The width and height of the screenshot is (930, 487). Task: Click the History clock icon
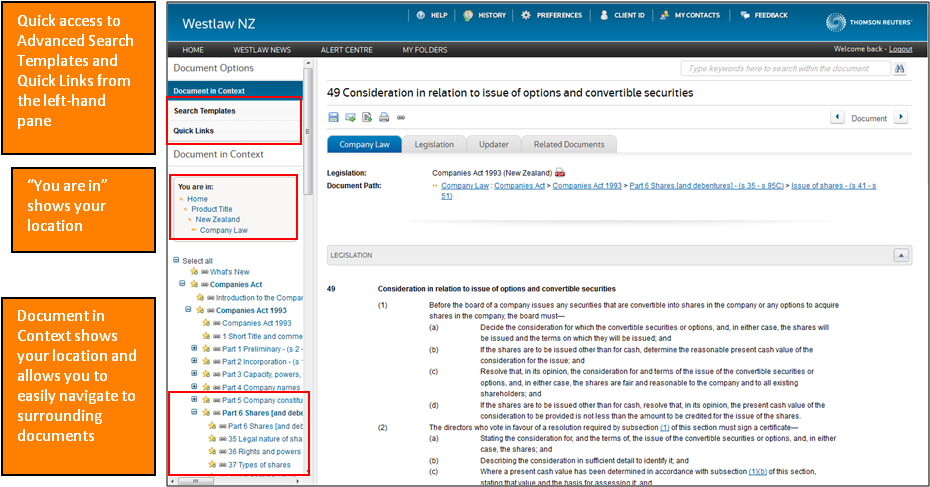pos(468,15)
